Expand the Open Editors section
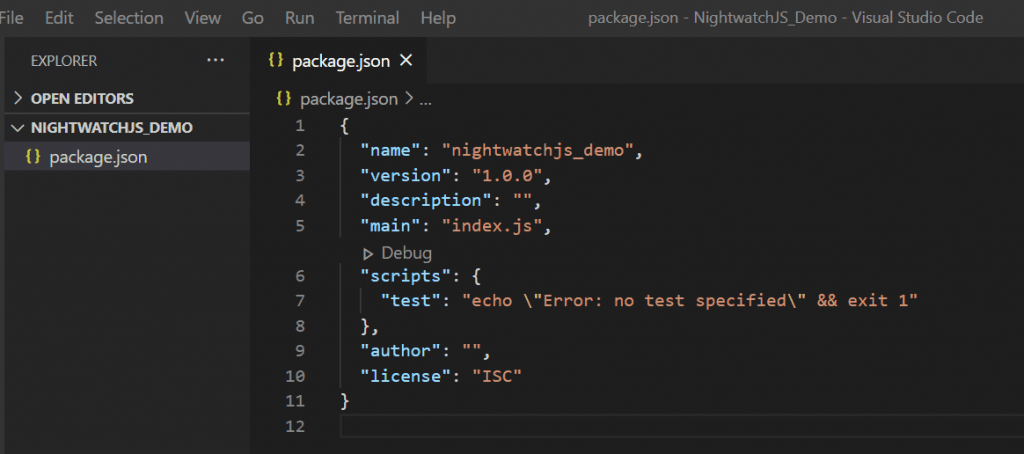 (x=82, y=99)
